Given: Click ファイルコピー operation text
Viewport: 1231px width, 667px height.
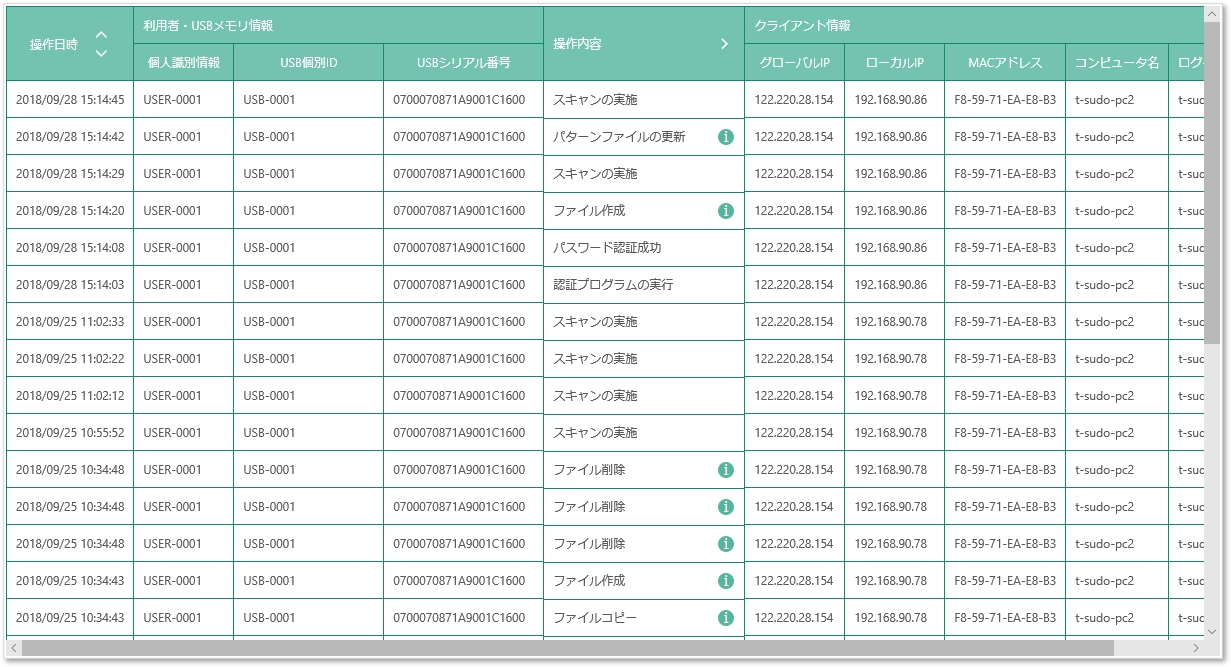Looking at the screenshot, I should (595, 618).
